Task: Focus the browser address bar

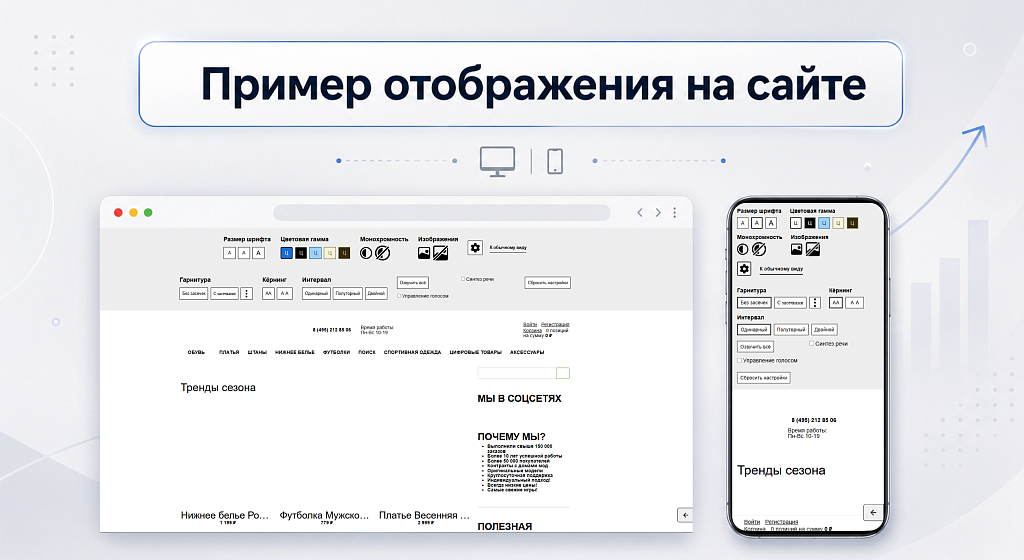Action: coord(441,213)
